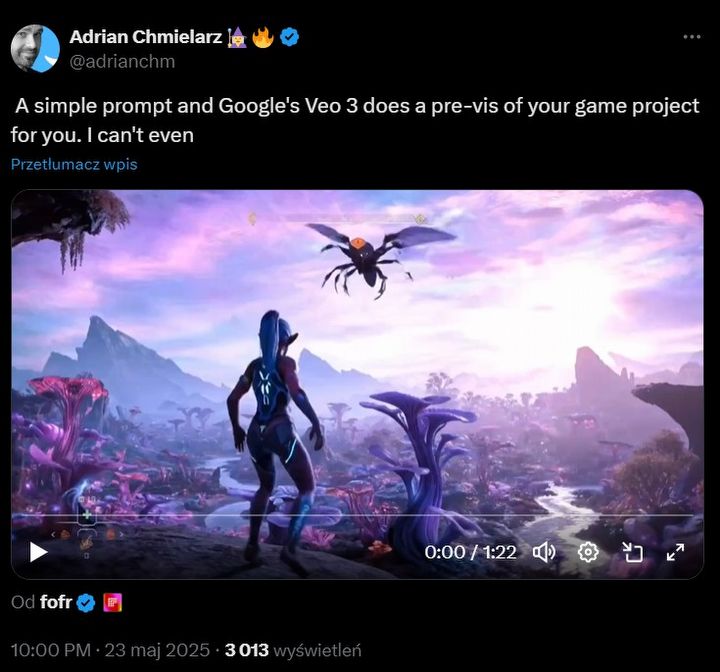The image size is (720, 672).
Task: Open the @adrianchm handle link
Action: [x=122, y=62]
